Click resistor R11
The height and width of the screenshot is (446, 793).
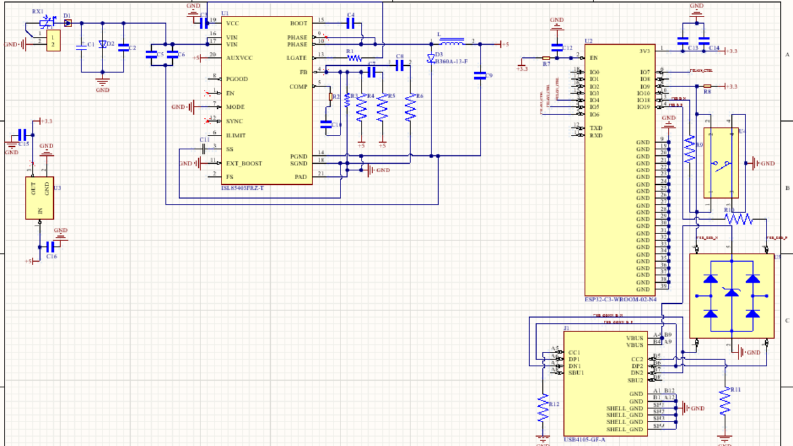tap(725, 402)
